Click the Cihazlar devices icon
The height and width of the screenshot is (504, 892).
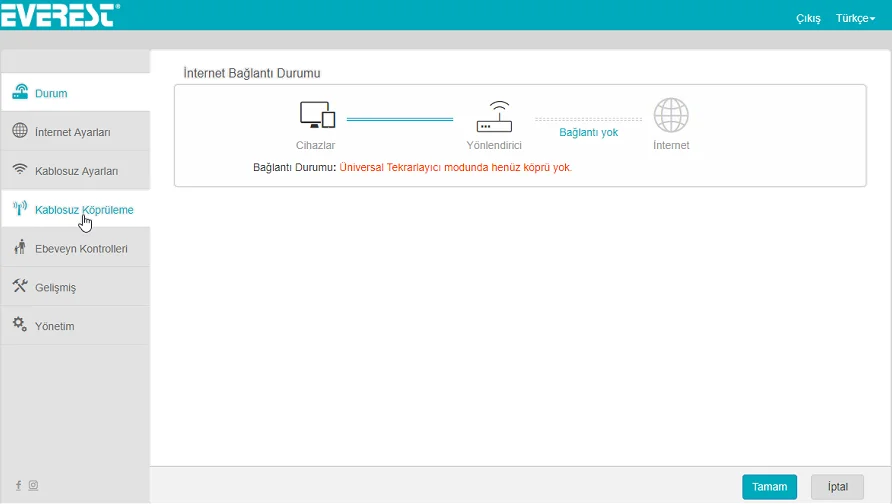pyautogui.click(x=317, y=116)
